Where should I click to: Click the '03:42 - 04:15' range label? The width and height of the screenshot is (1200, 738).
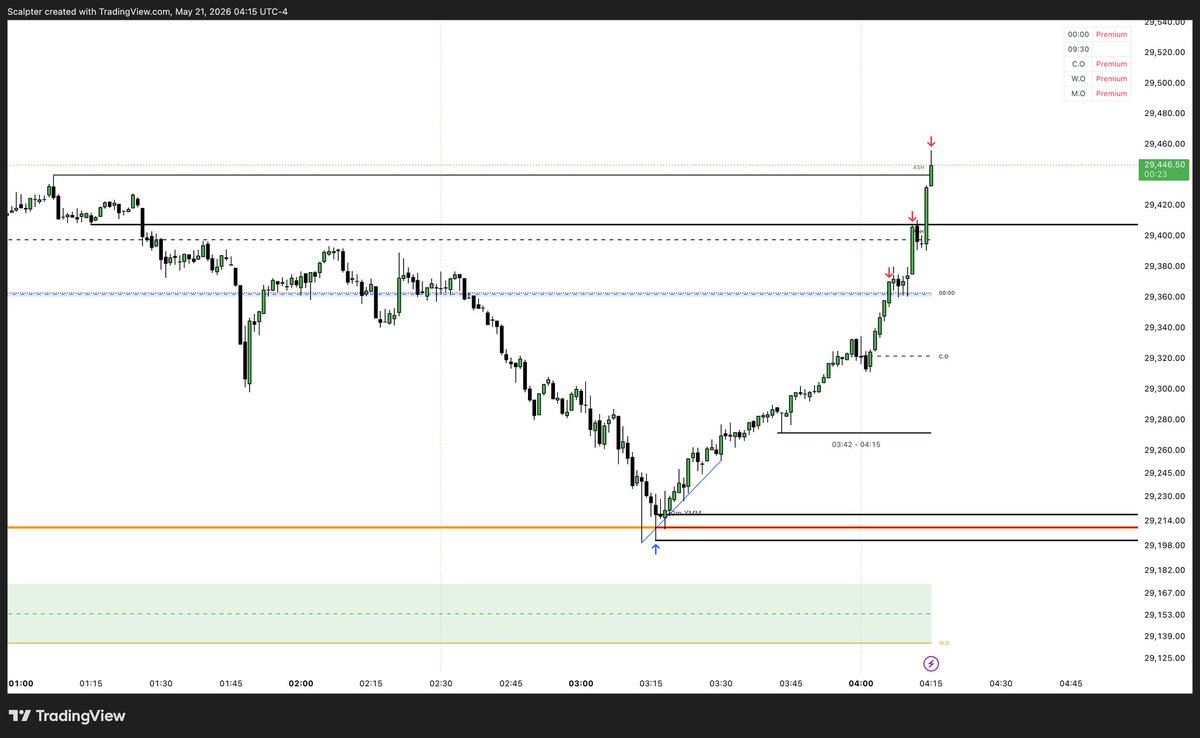pos(855,443)
